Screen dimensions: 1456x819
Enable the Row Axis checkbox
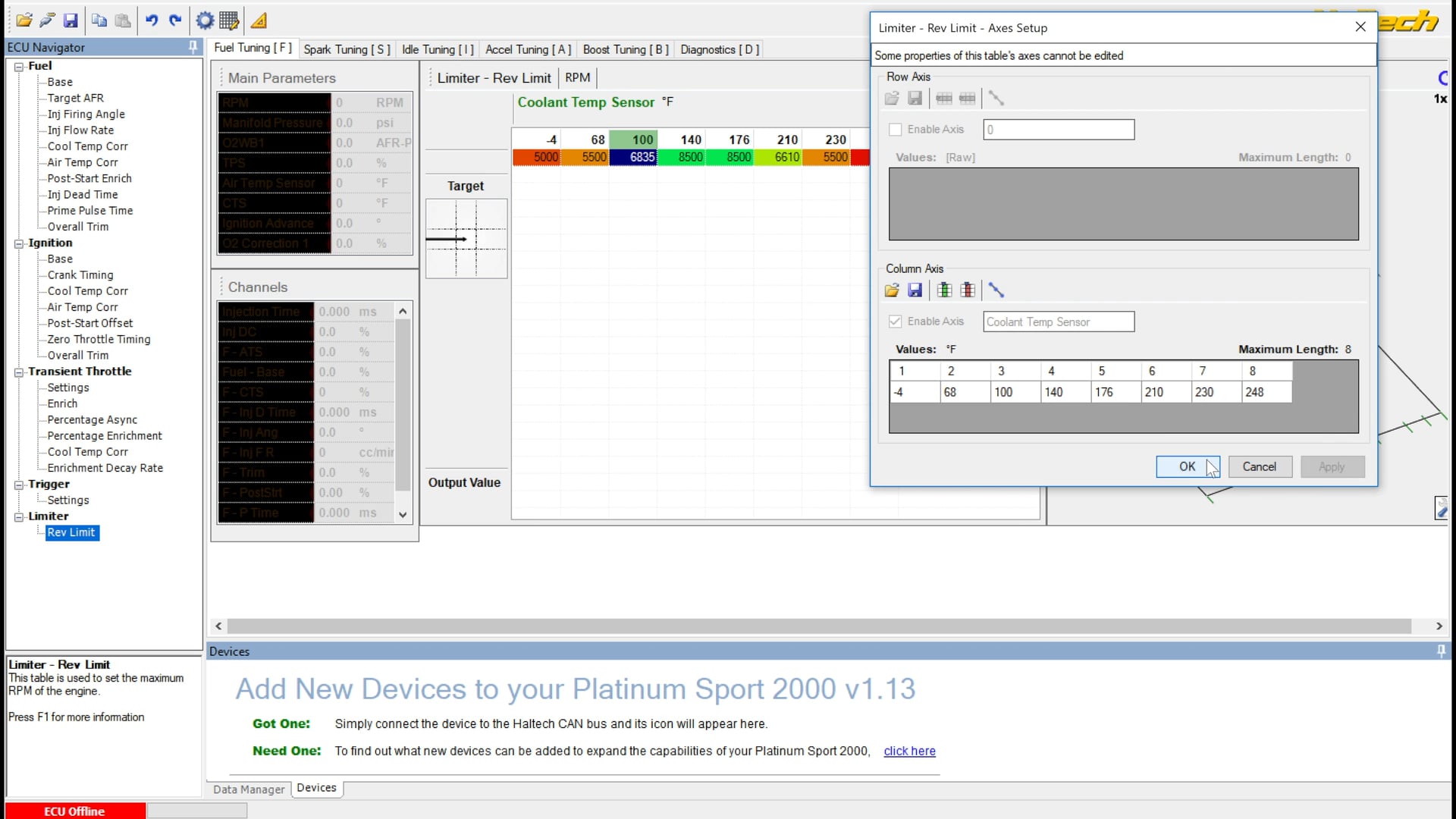click(x=895, y=129)
